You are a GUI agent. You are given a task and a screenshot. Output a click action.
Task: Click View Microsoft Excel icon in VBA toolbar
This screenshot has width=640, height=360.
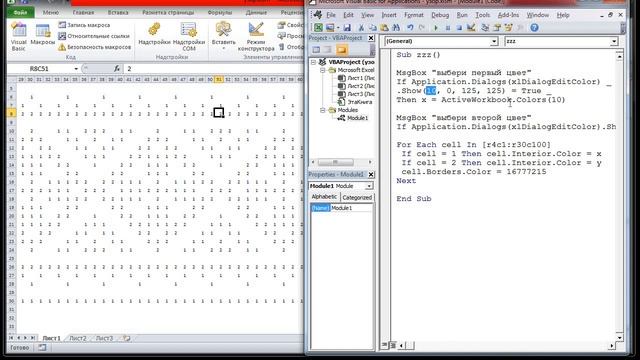point(318,28)
